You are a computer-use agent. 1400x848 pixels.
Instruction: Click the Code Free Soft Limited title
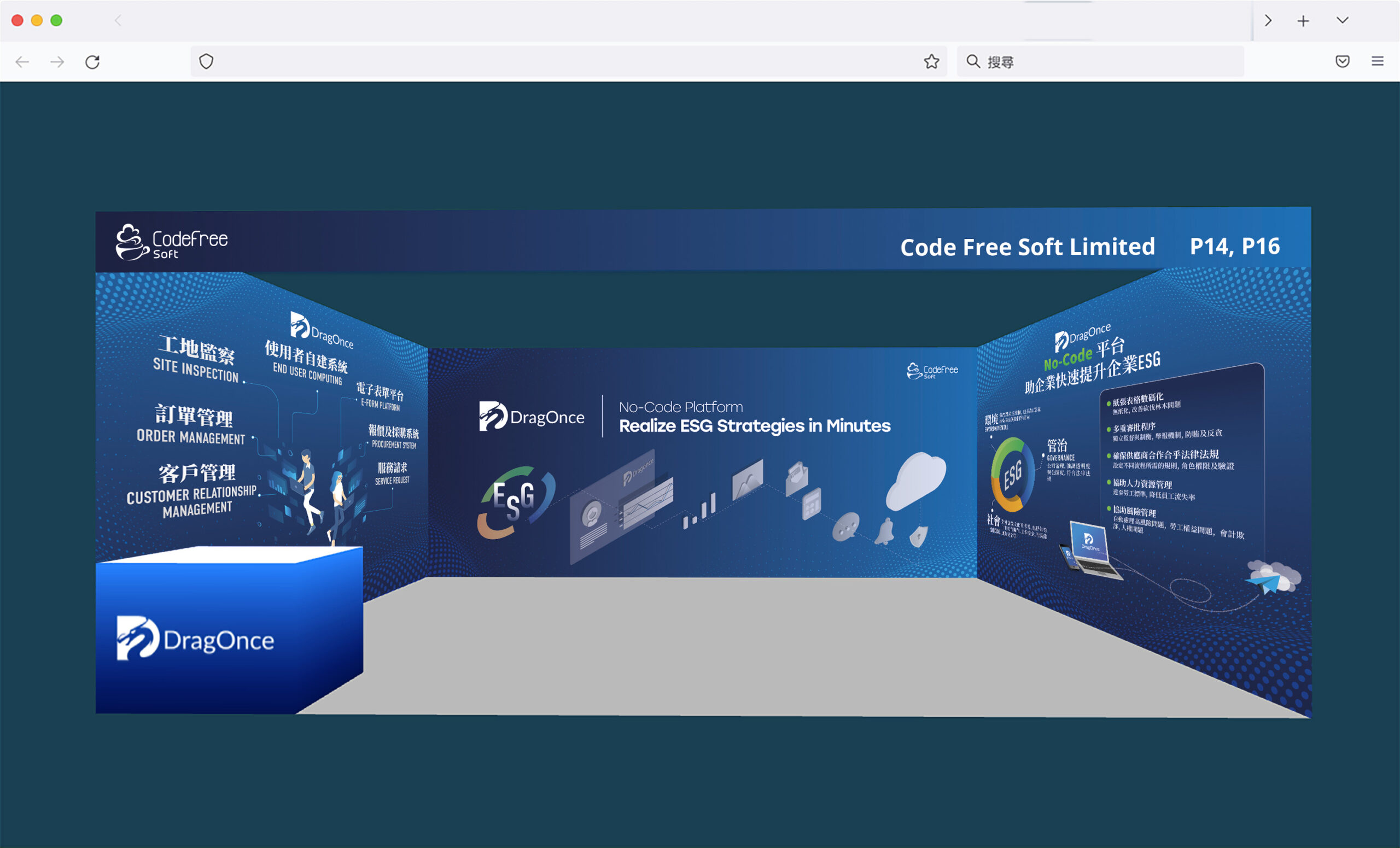(x=1026, y=247)
